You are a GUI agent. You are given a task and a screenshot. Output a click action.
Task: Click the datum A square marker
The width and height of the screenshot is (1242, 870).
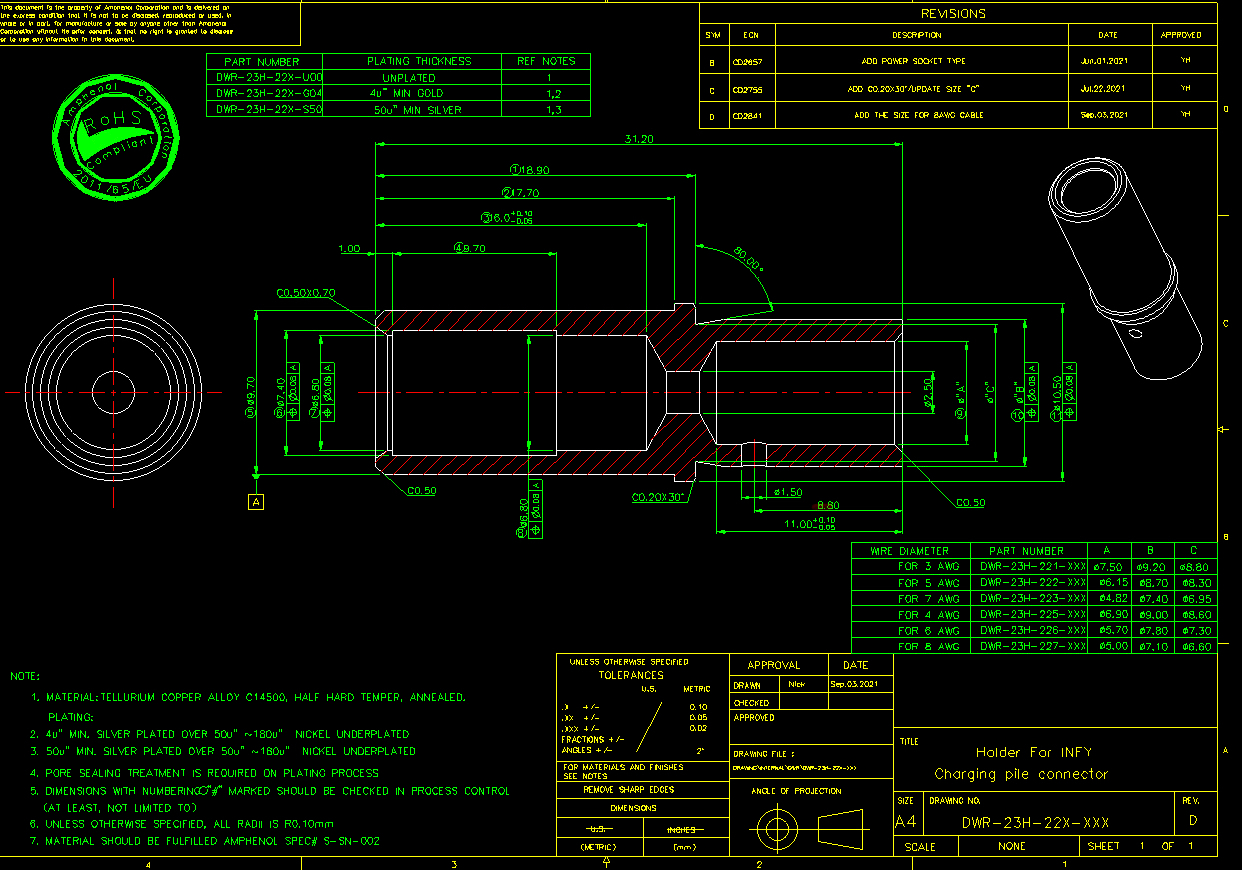pyautogui.click(x=257, y=502)
